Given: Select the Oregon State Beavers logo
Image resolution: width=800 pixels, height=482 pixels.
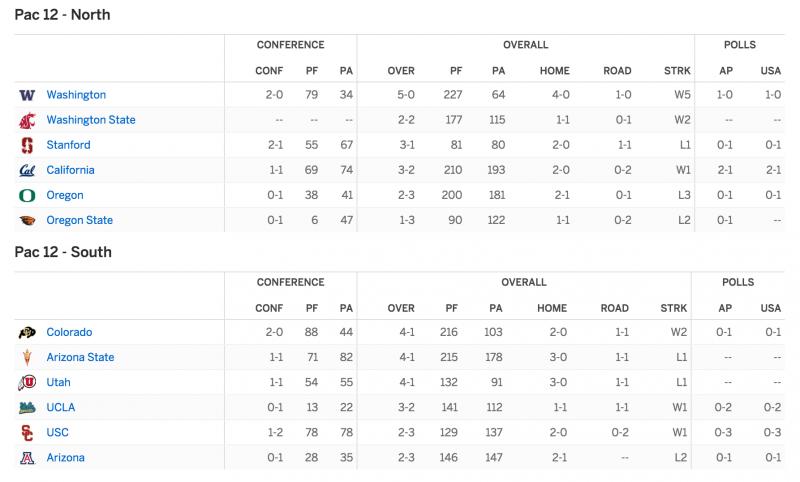Looking at the screenshot, I should tap(27, 220).
